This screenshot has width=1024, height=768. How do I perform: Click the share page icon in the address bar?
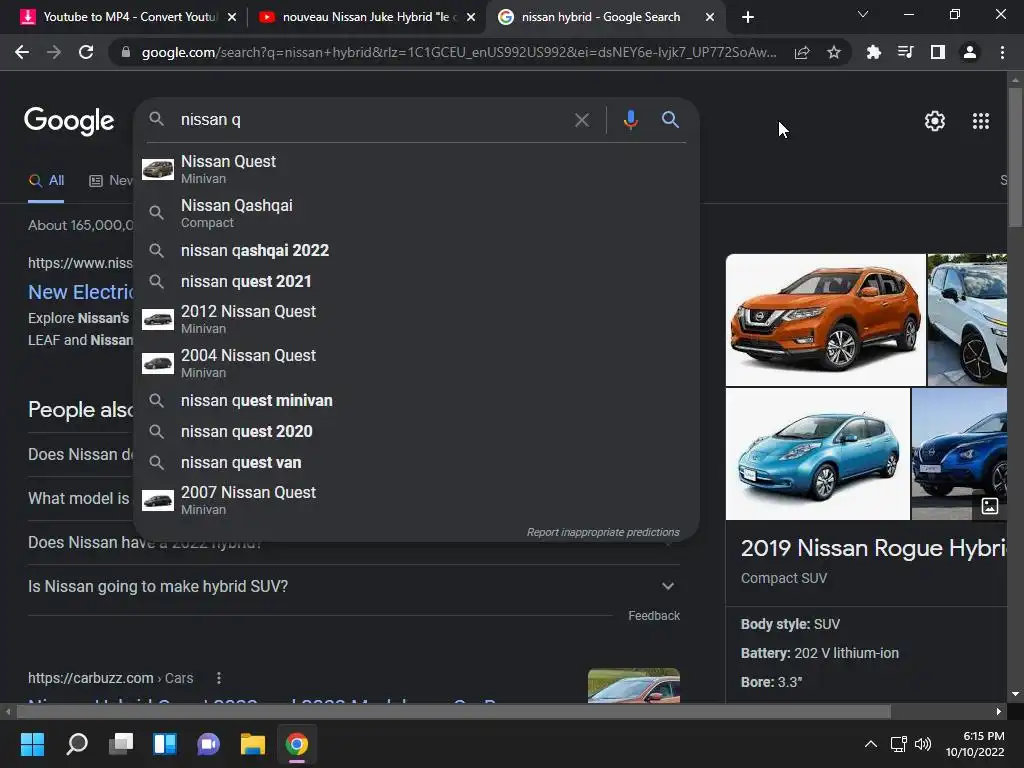(x=802, y=53)
